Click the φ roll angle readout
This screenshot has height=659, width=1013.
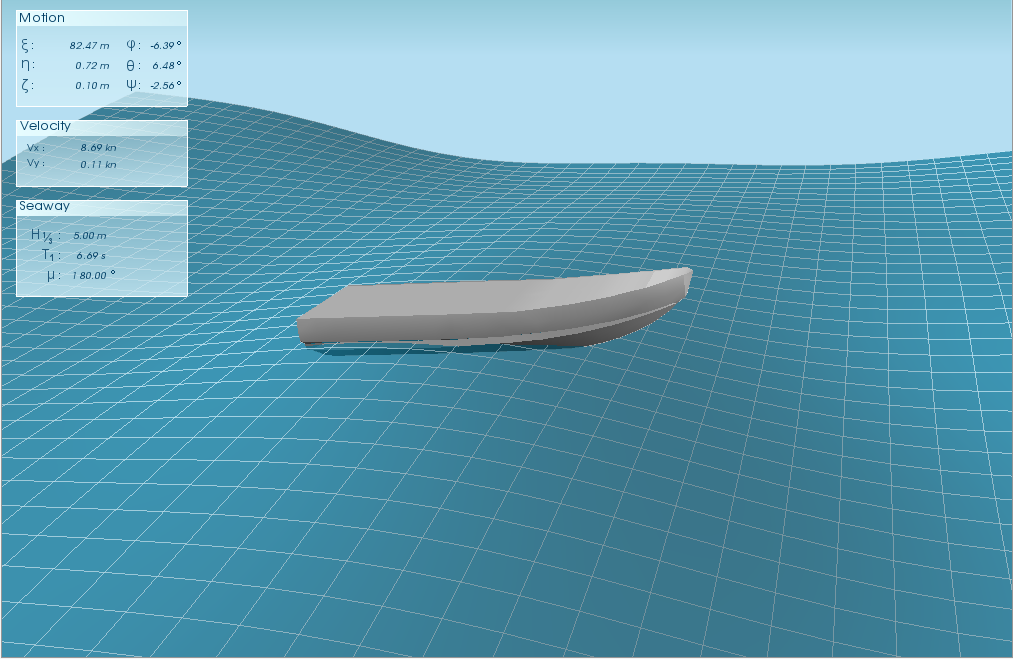(163, 45)
